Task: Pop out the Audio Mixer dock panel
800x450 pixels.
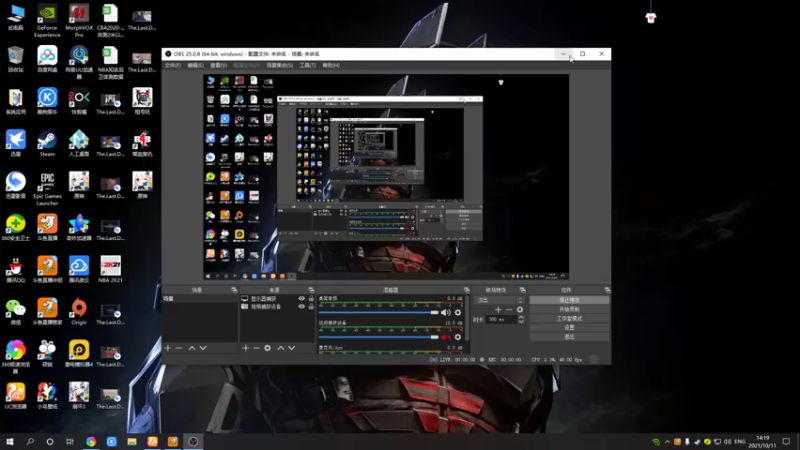Action: (467, 290)
